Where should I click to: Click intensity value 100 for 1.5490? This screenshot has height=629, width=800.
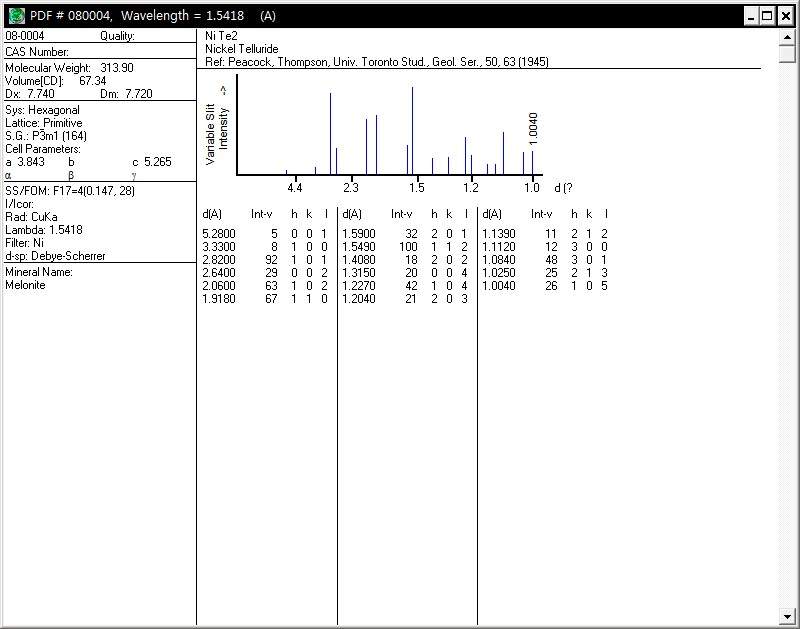click(408, 247)
